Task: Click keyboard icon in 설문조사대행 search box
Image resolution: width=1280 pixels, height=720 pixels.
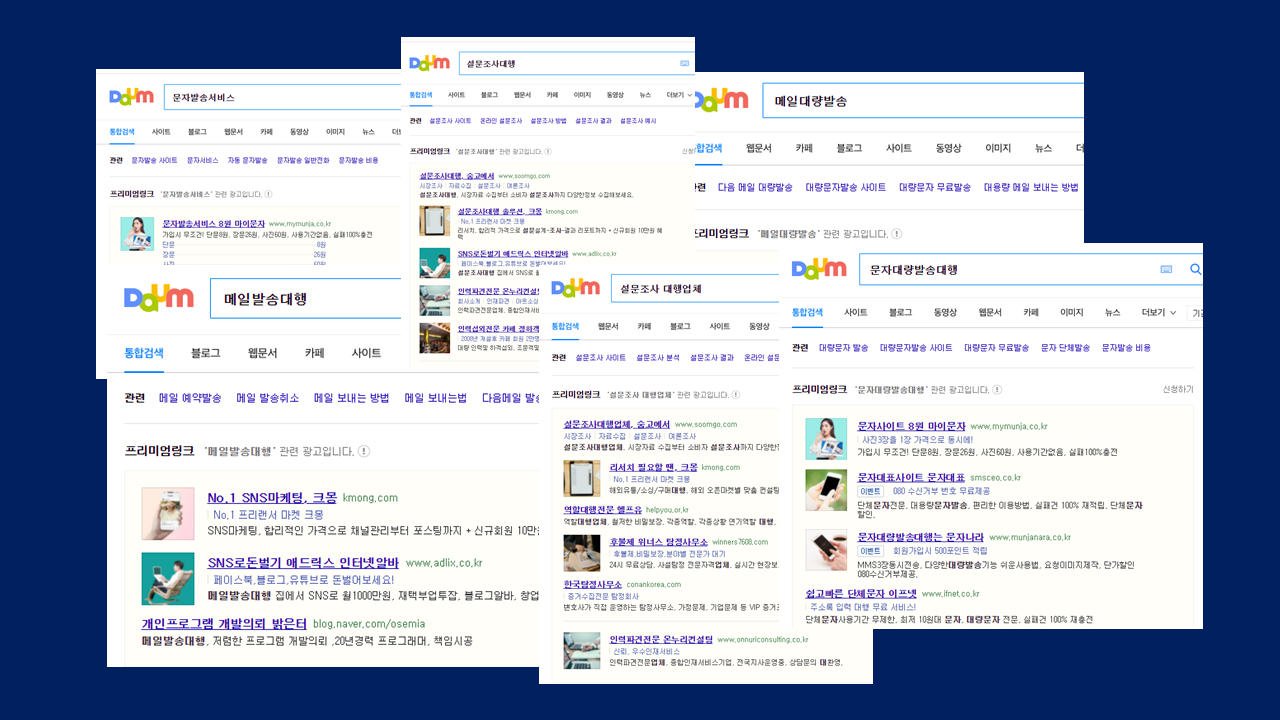Action: 685,63
